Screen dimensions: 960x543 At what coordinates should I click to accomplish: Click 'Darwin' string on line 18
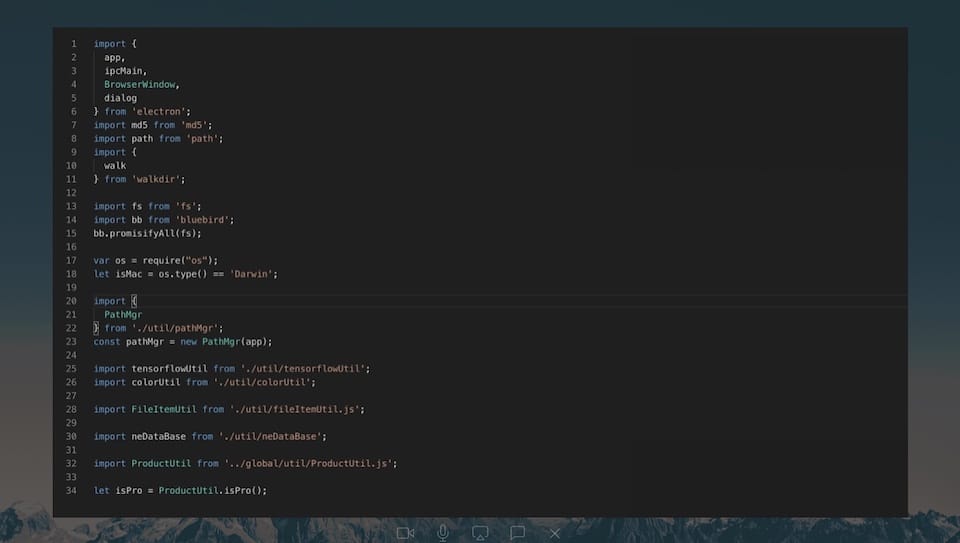(x=251, y=274)
